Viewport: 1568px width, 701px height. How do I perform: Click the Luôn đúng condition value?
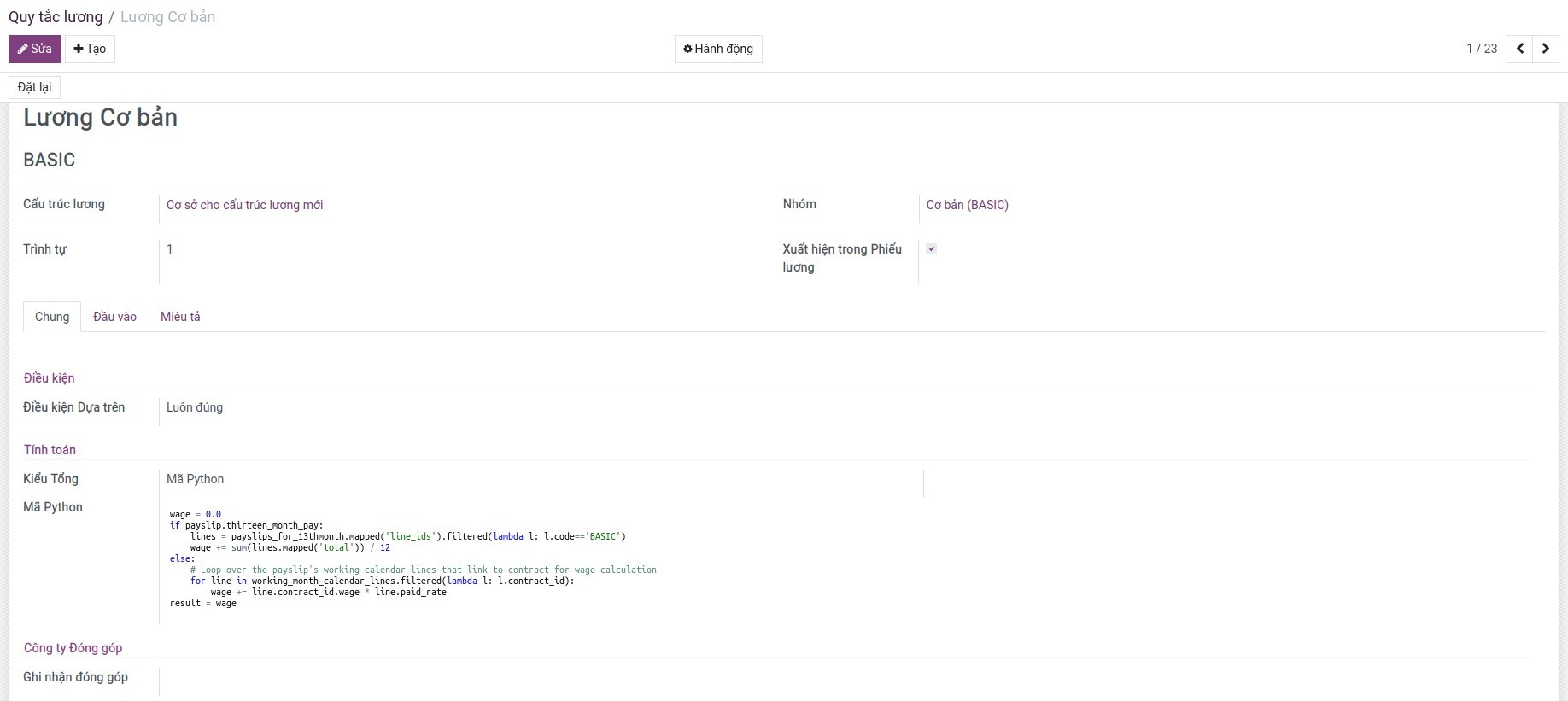click(195, 407)
